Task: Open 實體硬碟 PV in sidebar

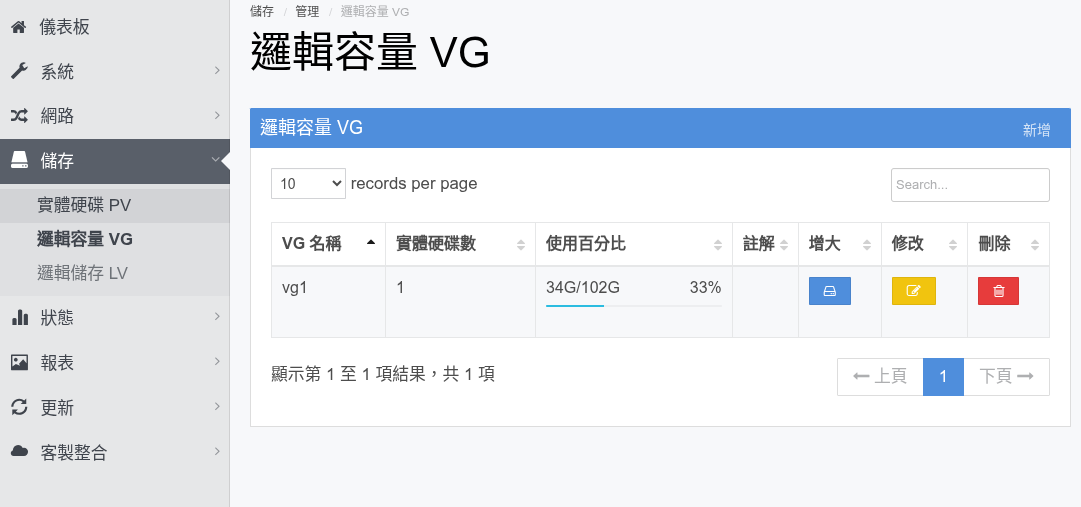Action: click(x=84, y=205)
